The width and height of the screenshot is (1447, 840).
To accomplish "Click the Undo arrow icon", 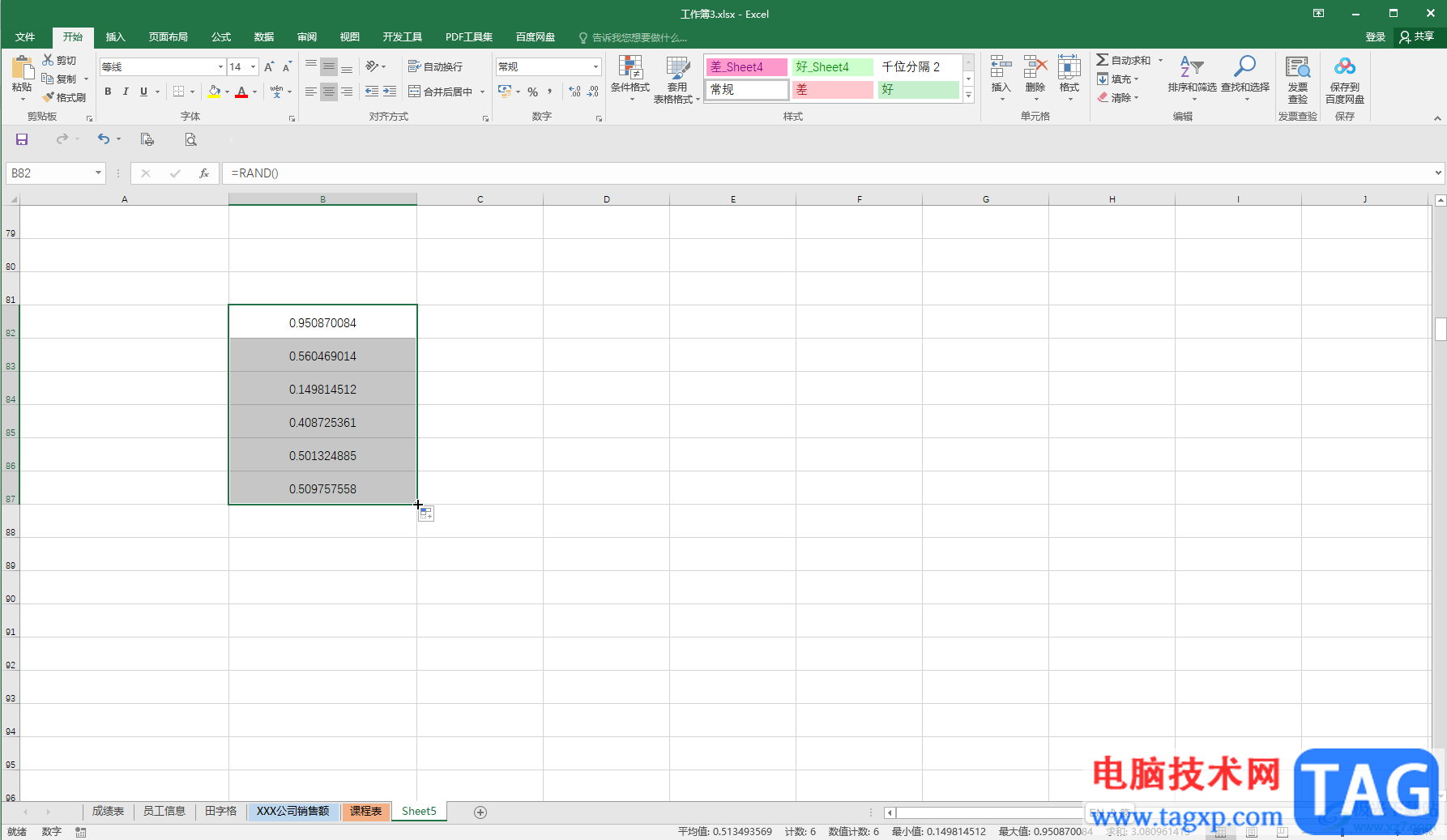I will (104, 139).
